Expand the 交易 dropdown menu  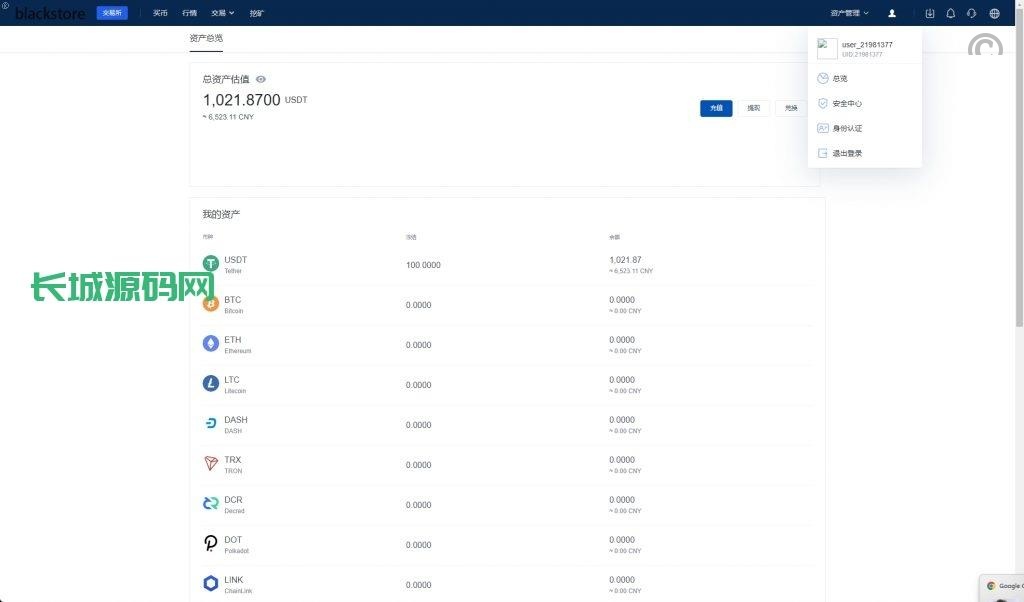222,13
